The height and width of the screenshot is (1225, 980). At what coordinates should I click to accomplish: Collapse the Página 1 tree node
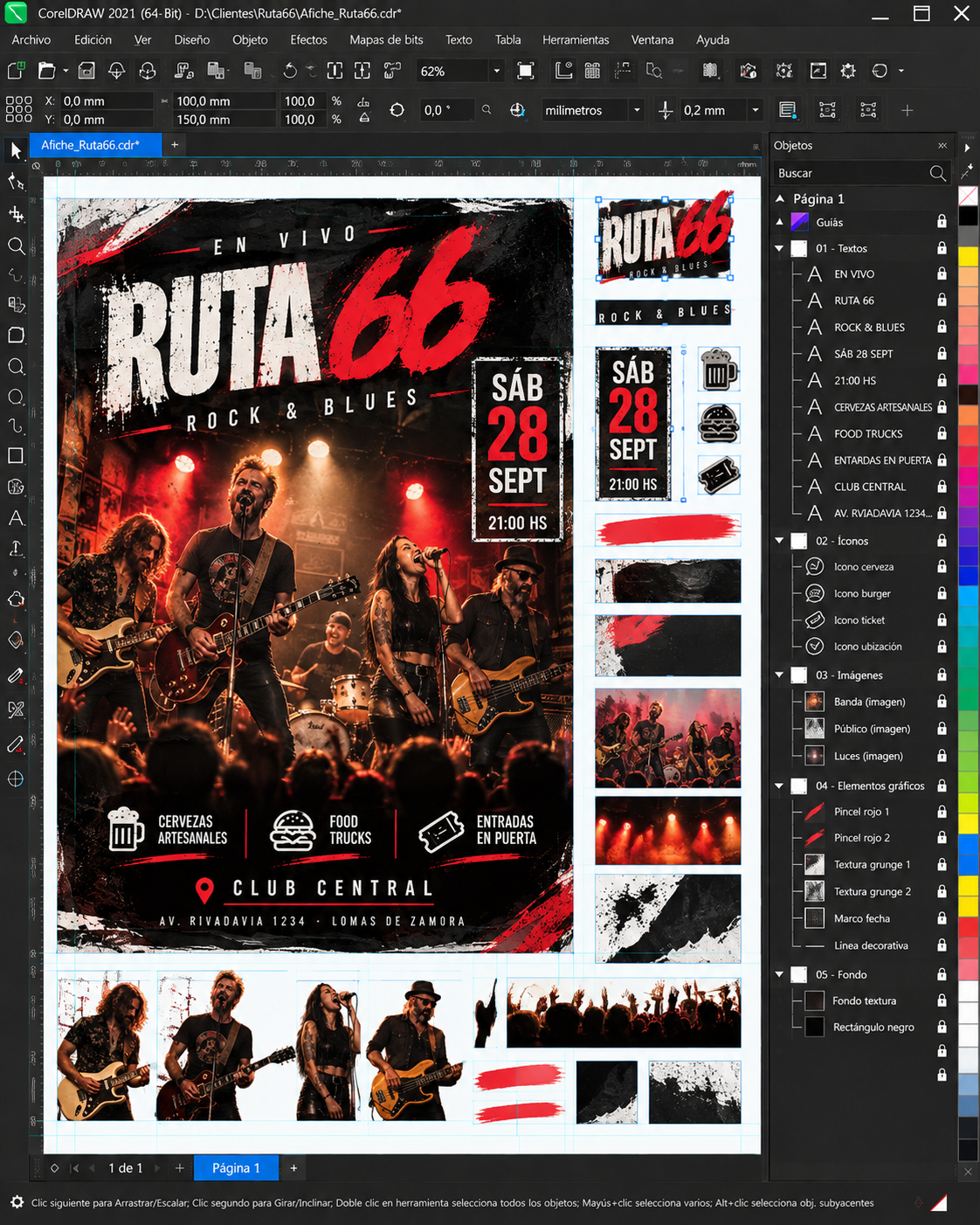coord(780,198)
